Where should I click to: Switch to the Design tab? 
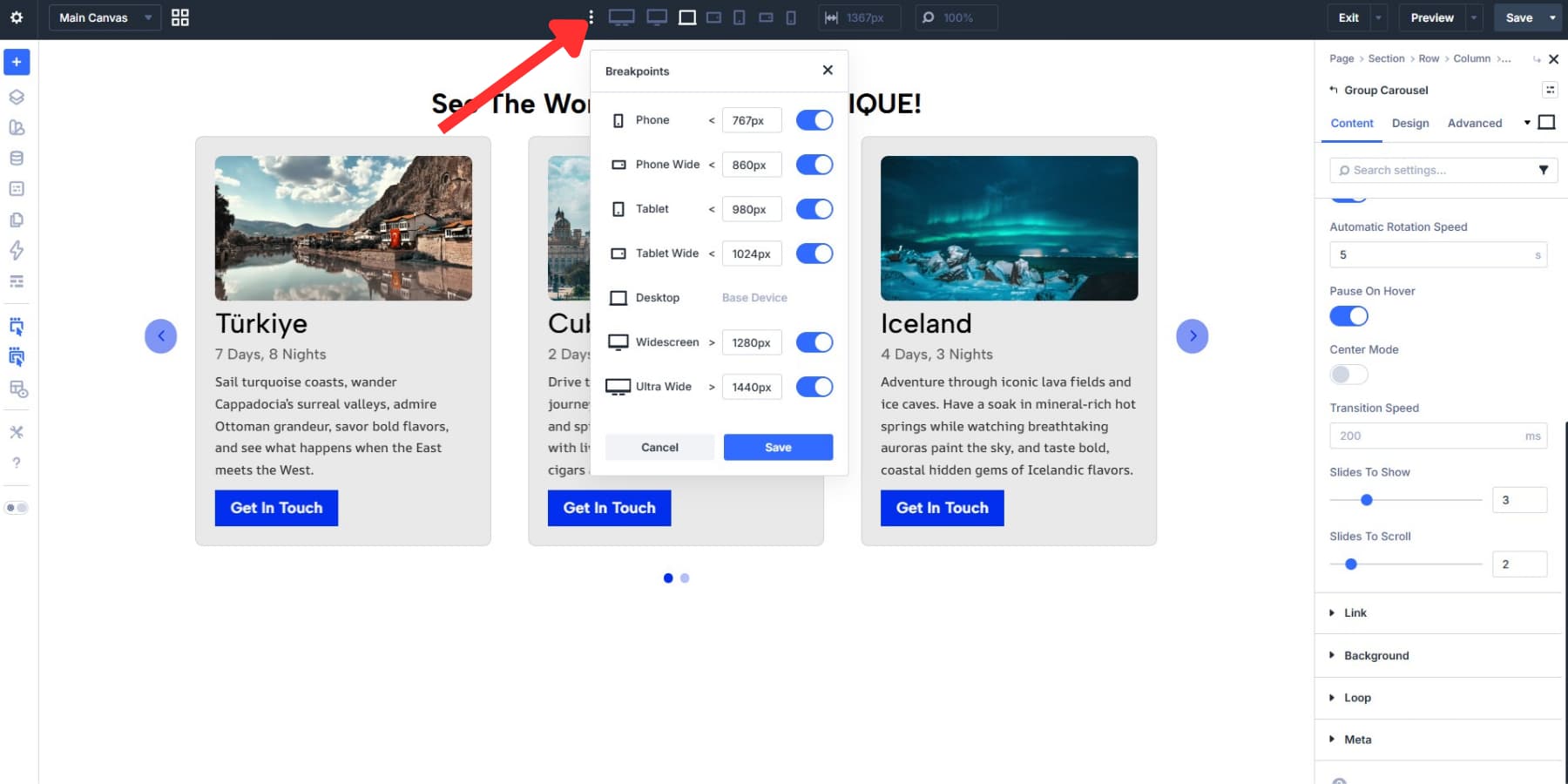coord(1410,123)
